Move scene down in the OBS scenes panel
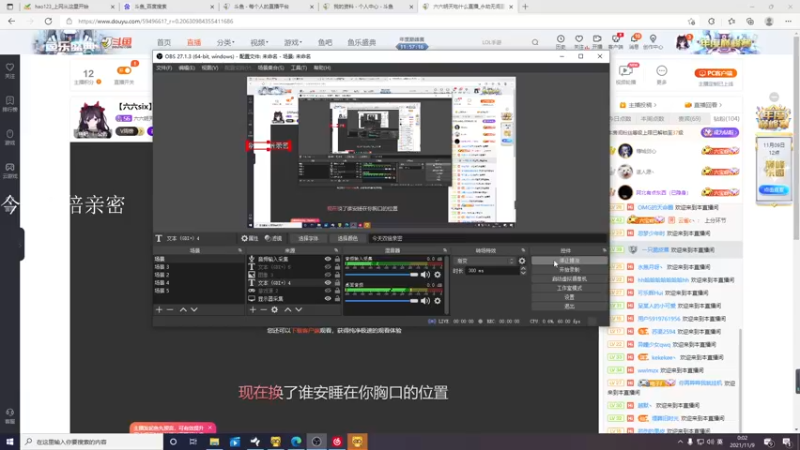800x450 pixels. (x=194, y=310)
